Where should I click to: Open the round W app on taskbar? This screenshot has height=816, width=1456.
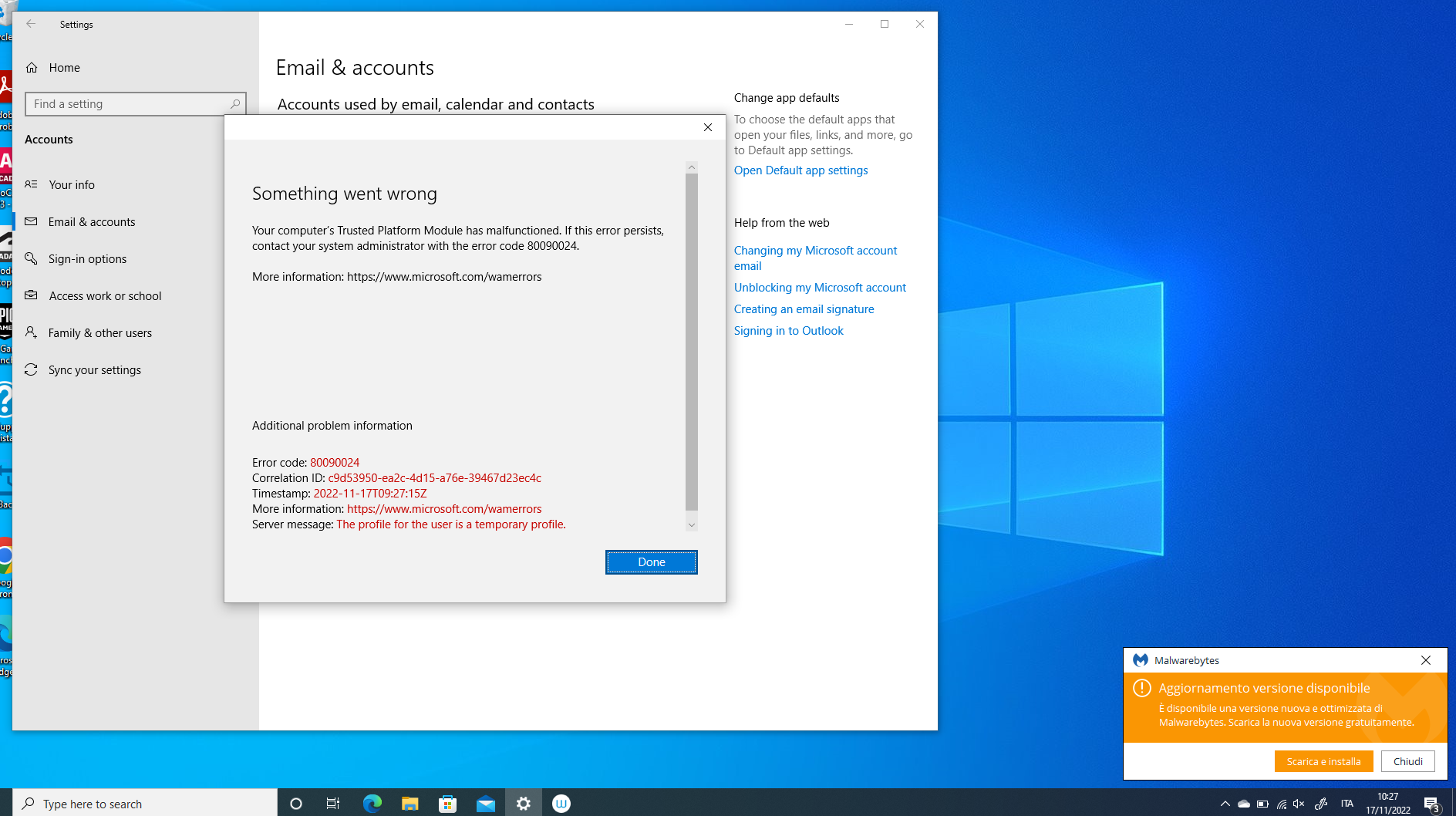pyautogui.click(x=561, y=804)
